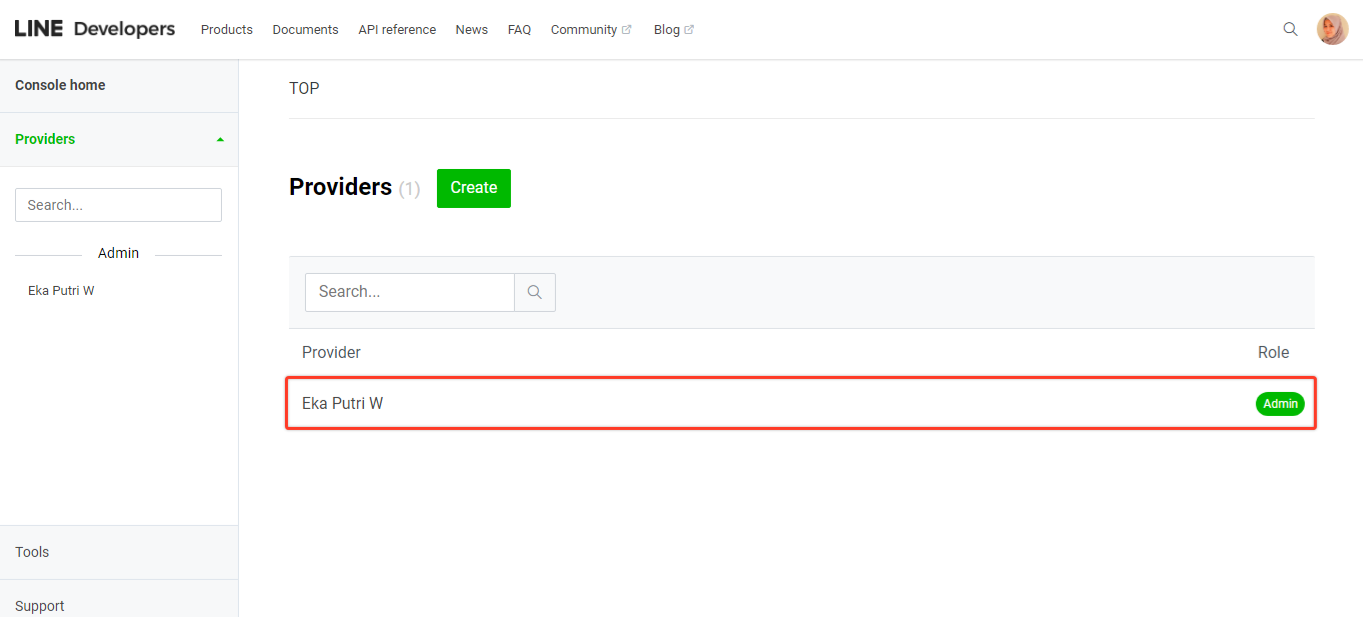Click the providers table search magnifier button
Viewport: 1363px width, 617px height.
click(535, 292)
